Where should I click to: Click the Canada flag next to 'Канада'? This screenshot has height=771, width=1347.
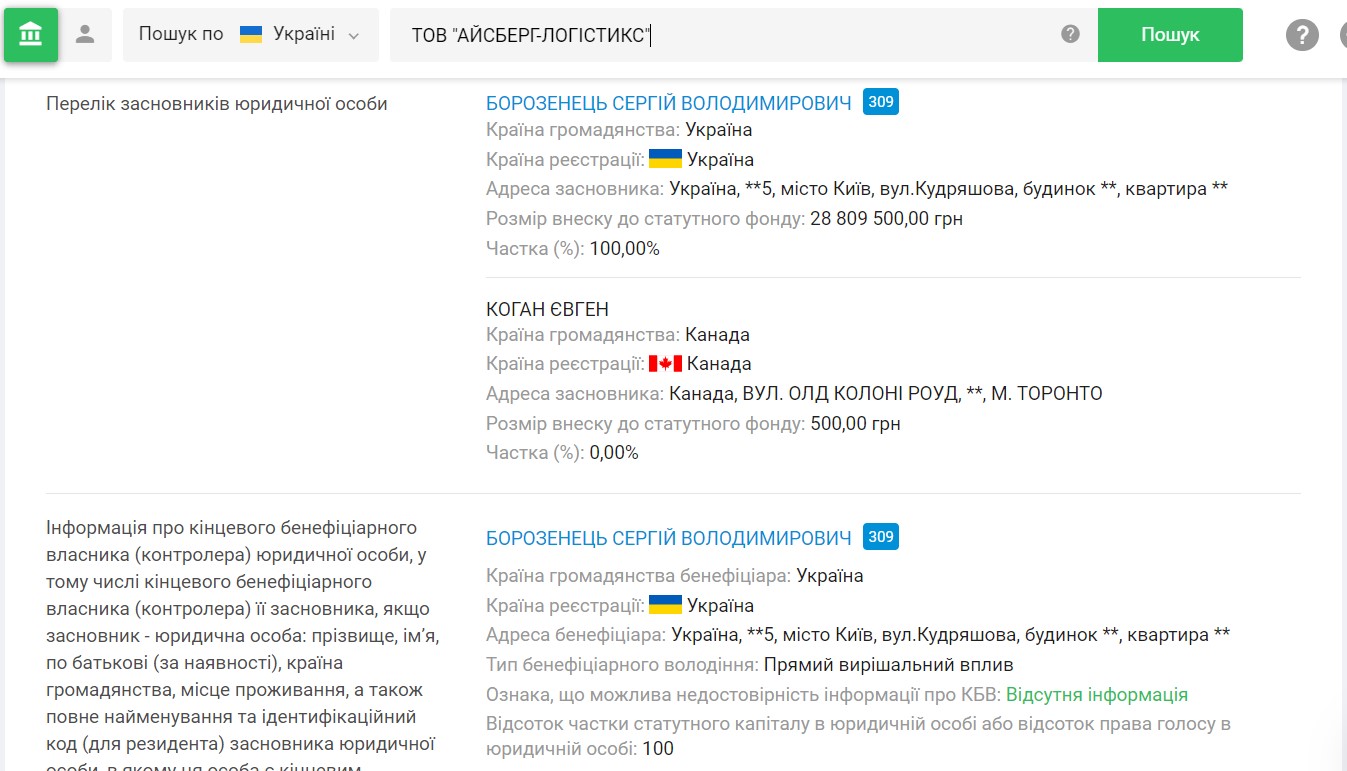tap(665, 364)
